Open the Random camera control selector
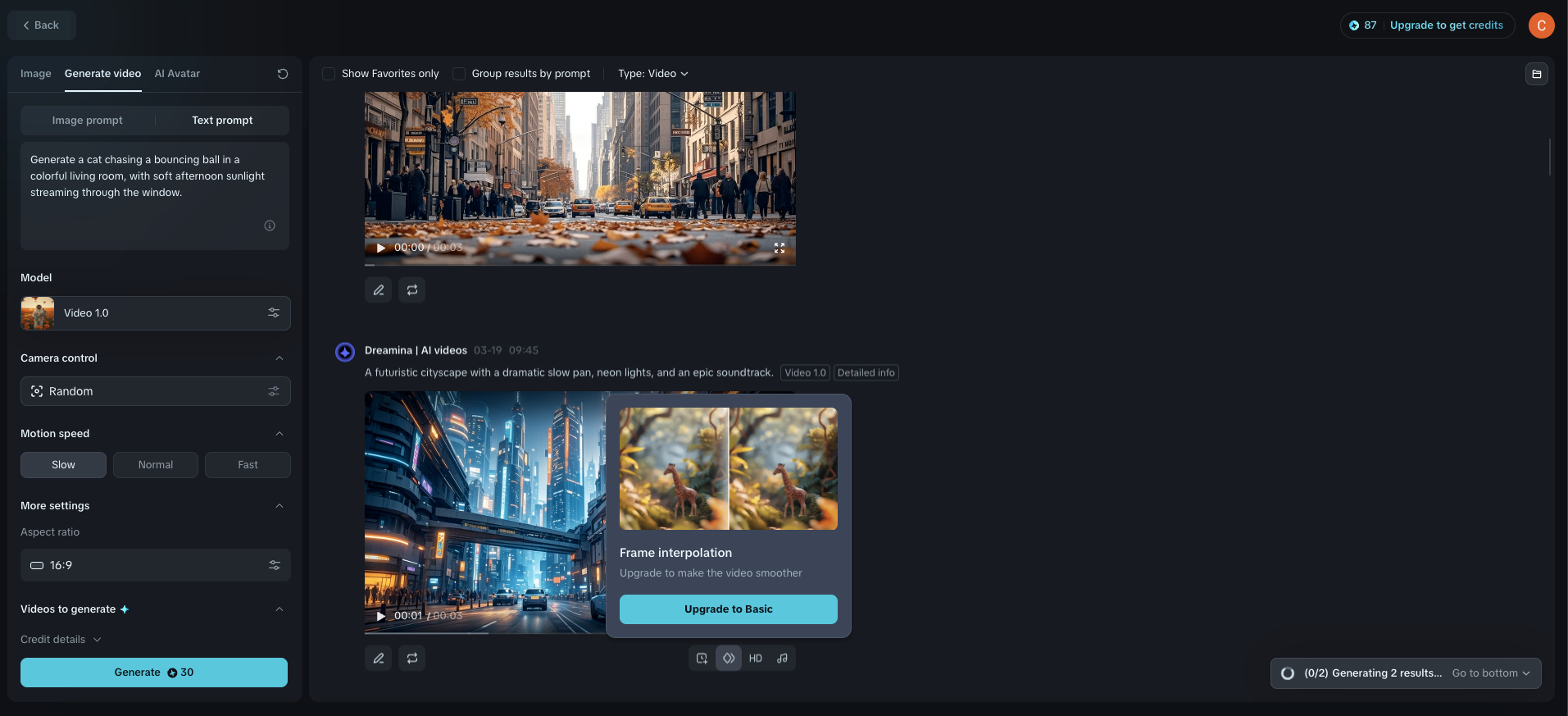This screenshot has height=716, width=1568. pos(156,391)
